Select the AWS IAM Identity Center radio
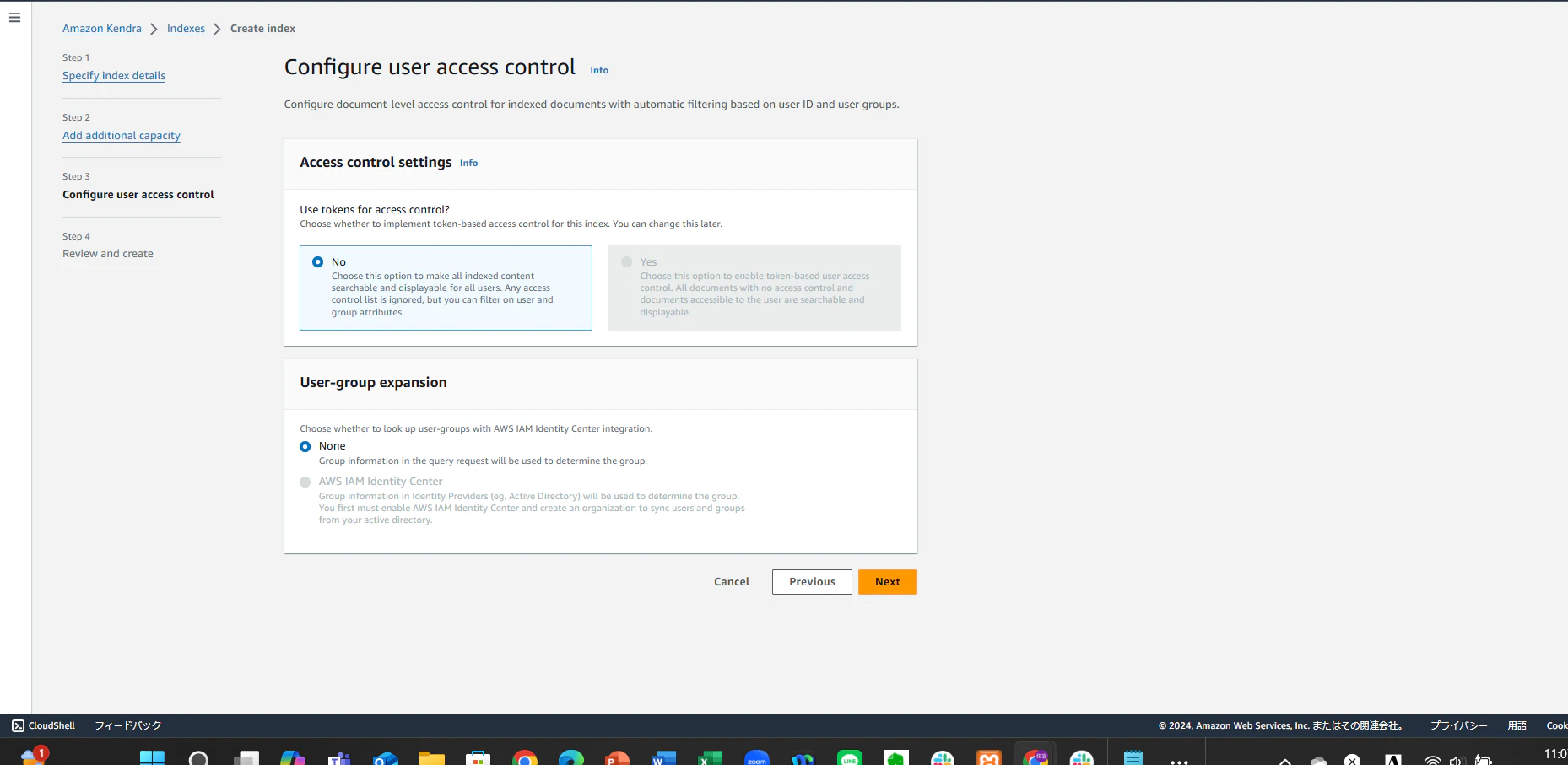 [305, 482]
